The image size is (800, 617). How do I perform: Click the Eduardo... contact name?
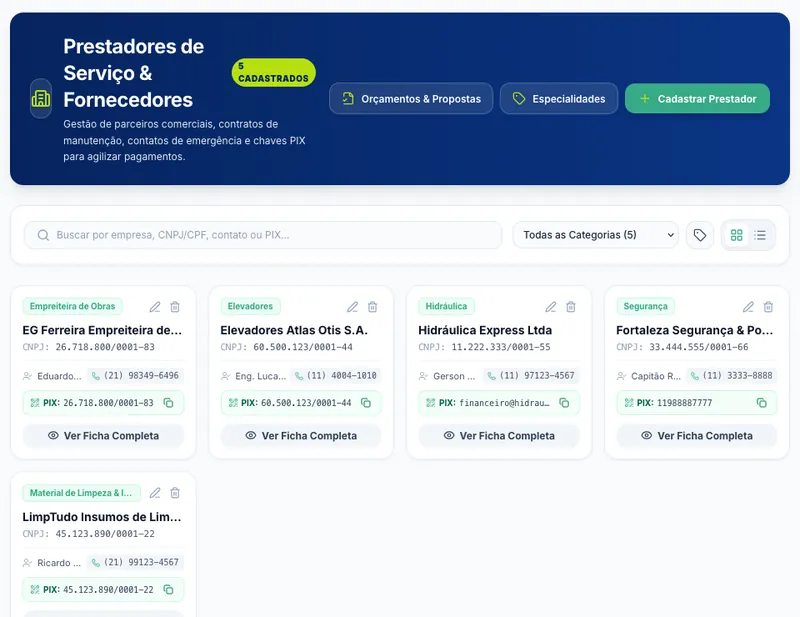(x=59, y=376)
